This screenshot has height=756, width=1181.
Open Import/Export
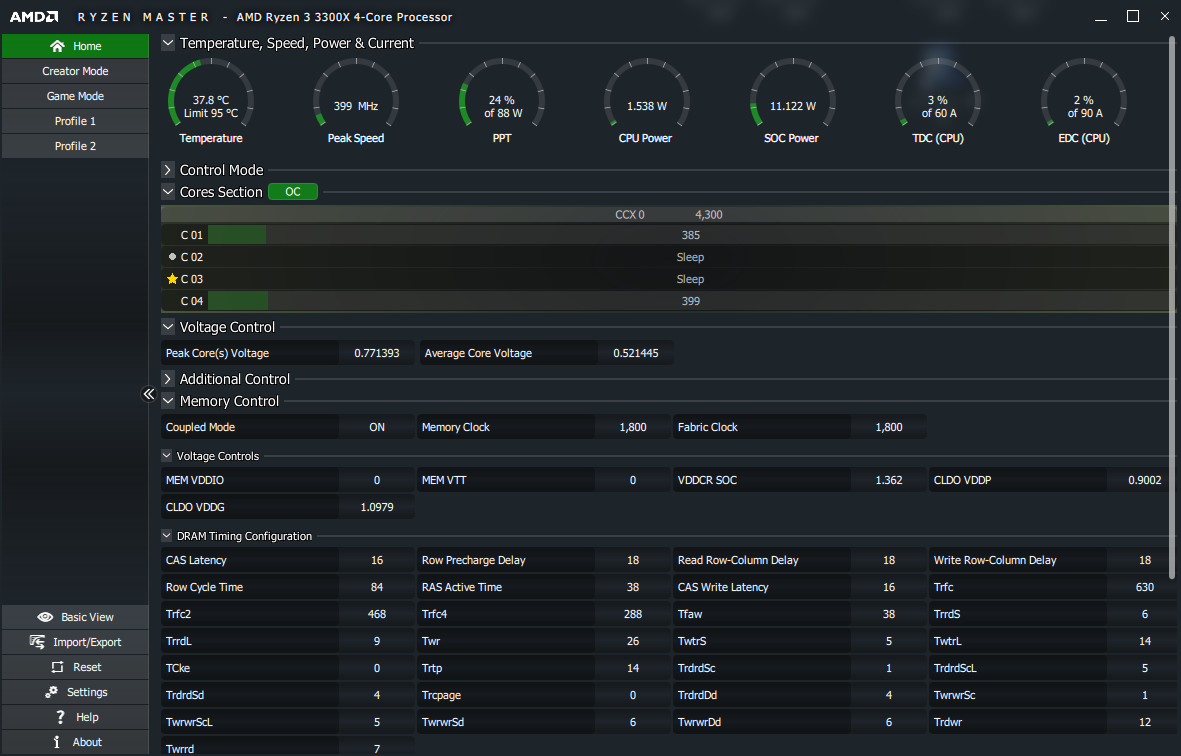[75, 642]
